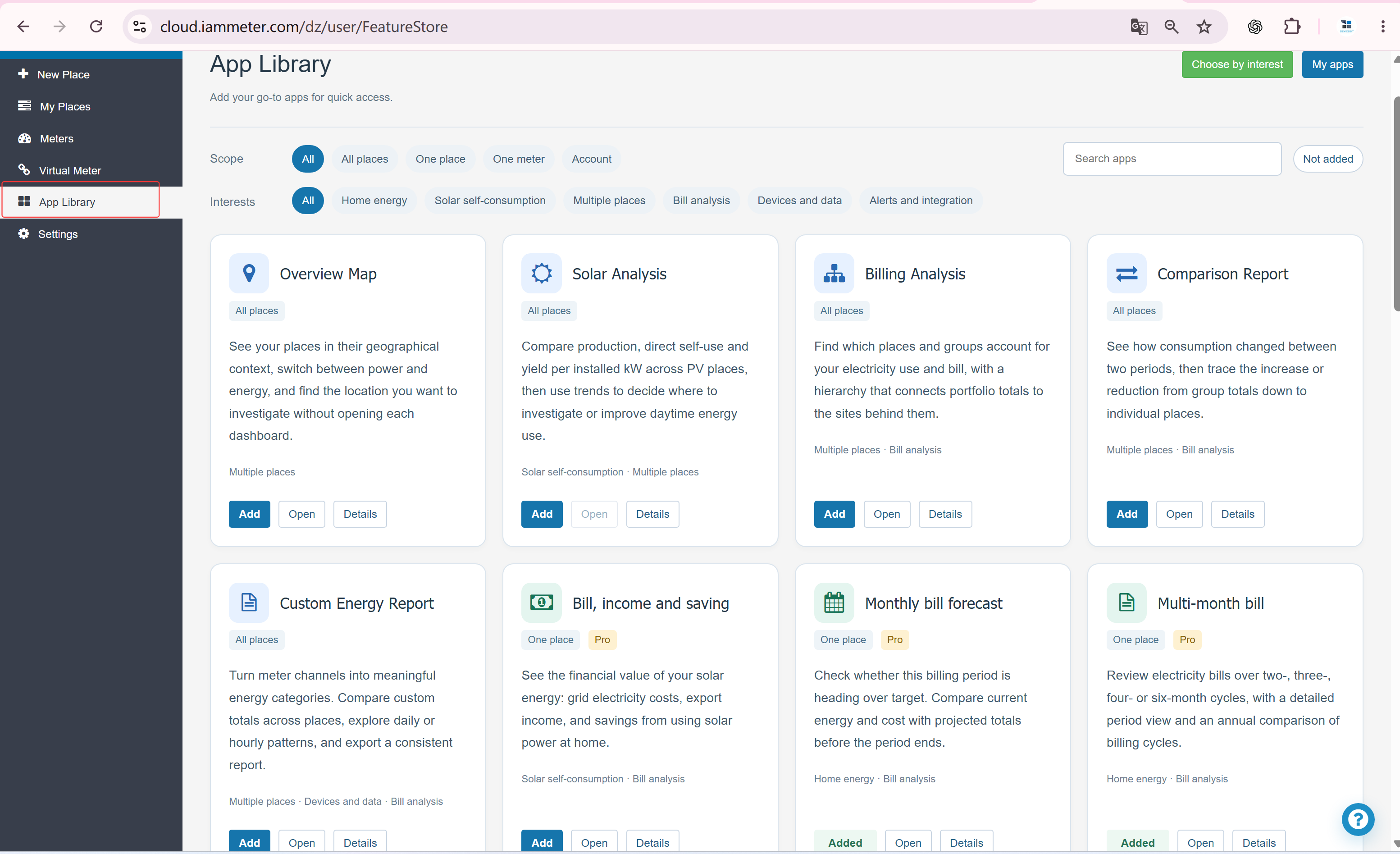Screen dimensions: 1400x854
Task: Toggle the Not added filter
Action: [1328, 159]
